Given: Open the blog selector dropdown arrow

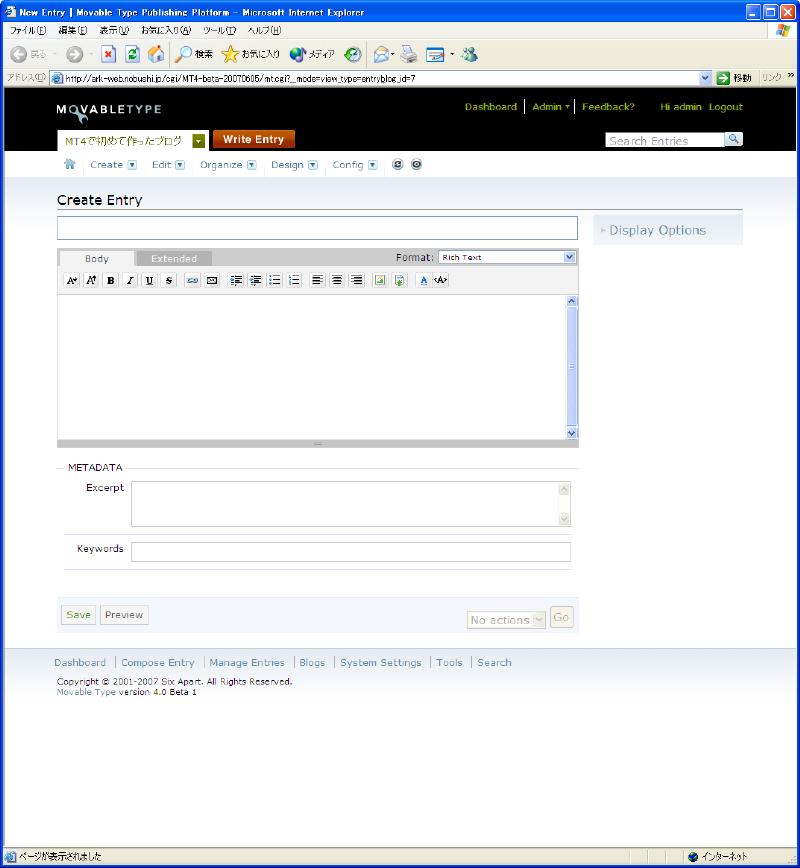Looking at the screenshot, I should click(x=199, y=141).
